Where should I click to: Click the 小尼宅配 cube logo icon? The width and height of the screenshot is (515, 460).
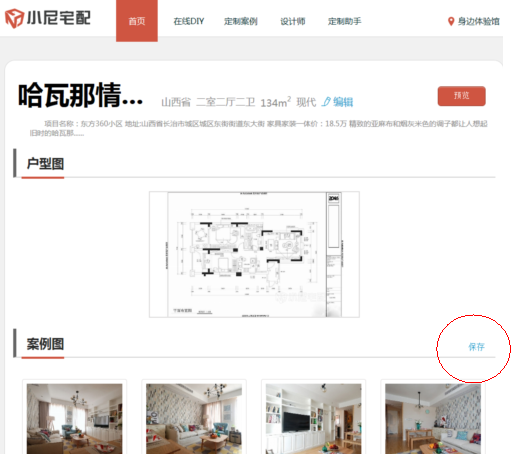pyautogui.click(x=14, y=18)
